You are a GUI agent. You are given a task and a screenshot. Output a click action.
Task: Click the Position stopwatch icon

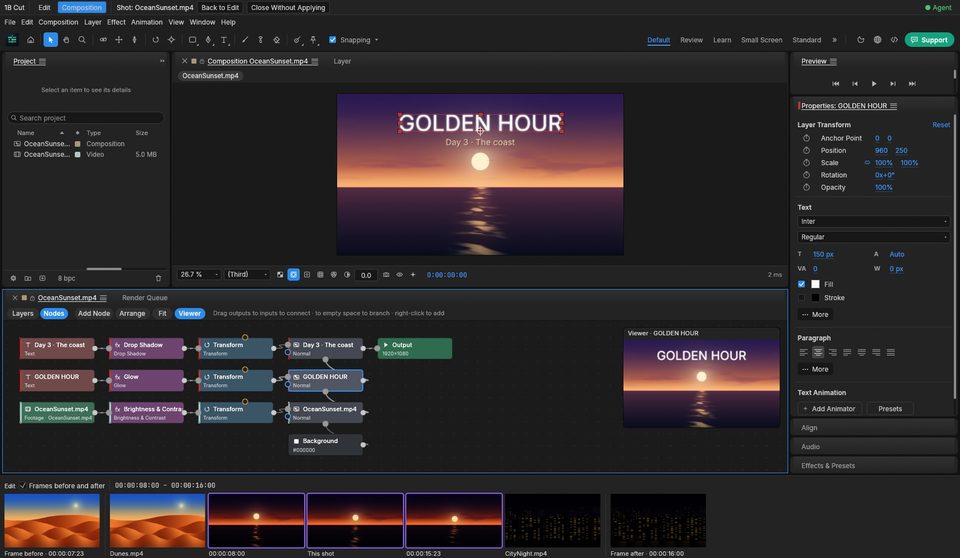click(x=806, y=151)
